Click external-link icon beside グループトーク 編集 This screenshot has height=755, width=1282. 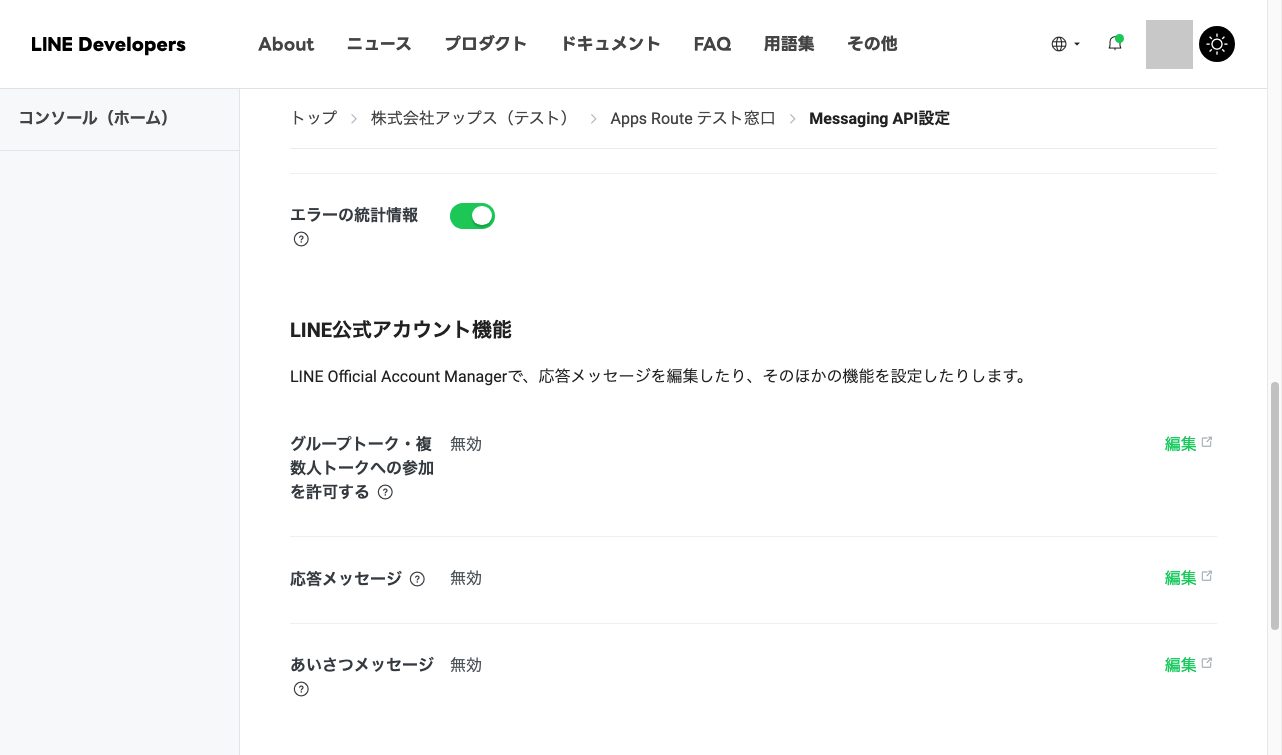click(1207, 442)
